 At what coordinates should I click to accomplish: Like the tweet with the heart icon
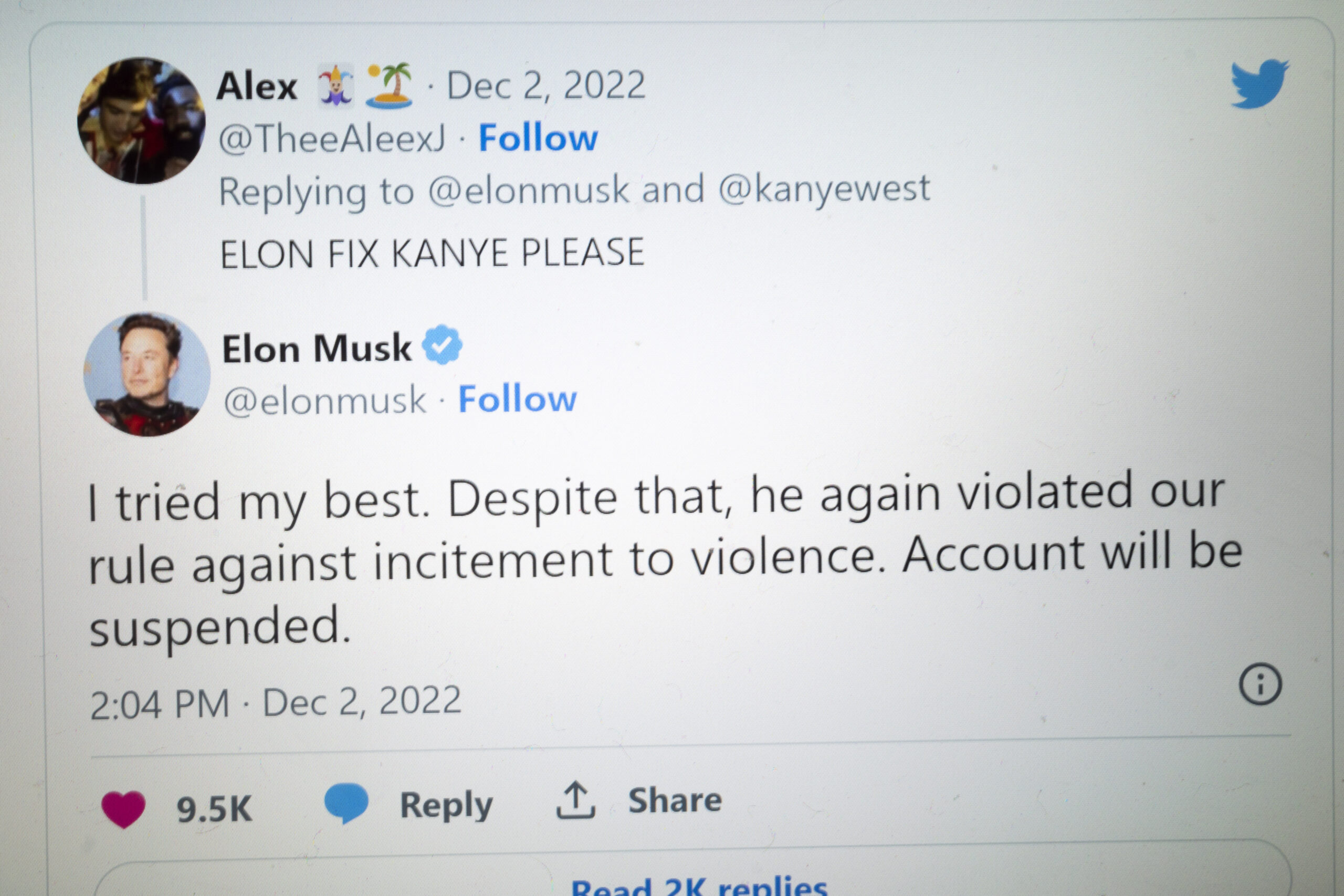(123, 808)
